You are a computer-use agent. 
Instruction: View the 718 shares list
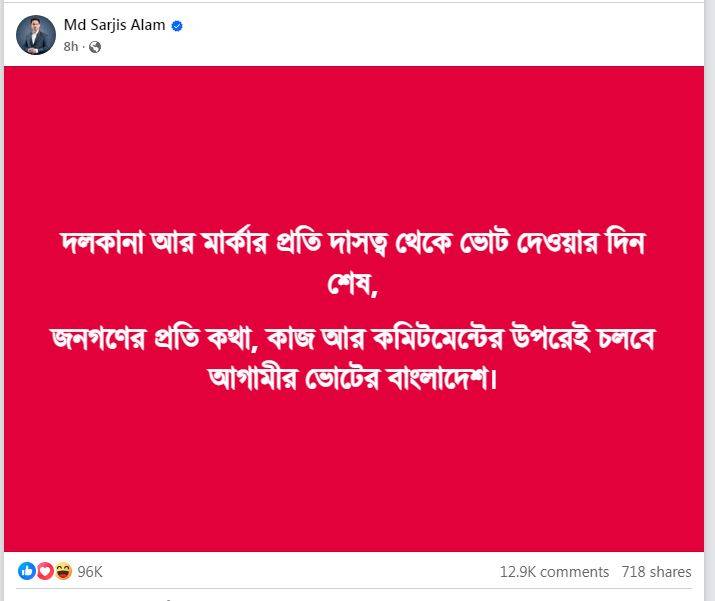click(656, 572)
